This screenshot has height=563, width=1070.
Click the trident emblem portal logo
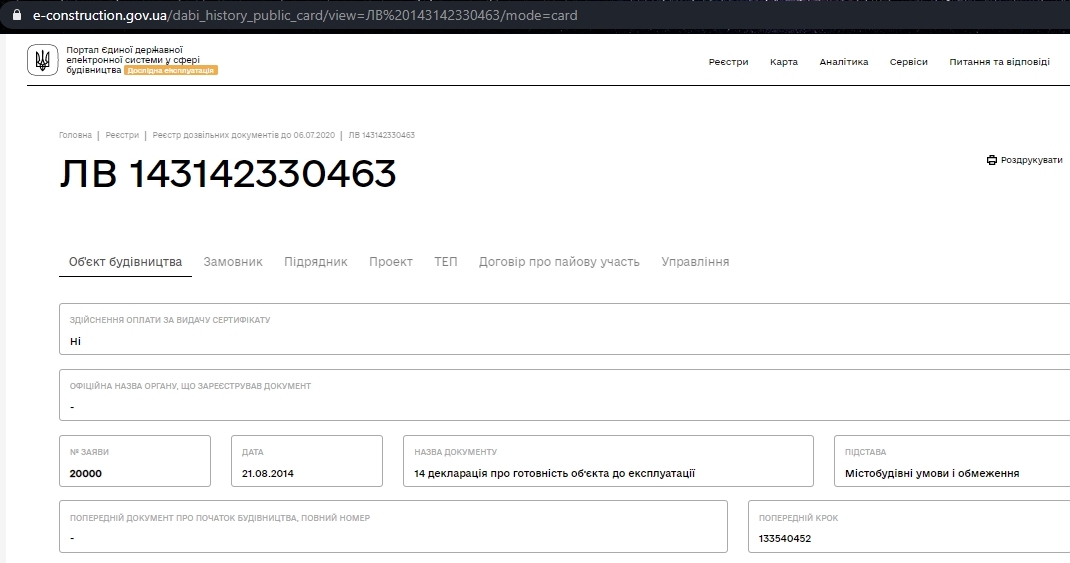pos(42,60)
